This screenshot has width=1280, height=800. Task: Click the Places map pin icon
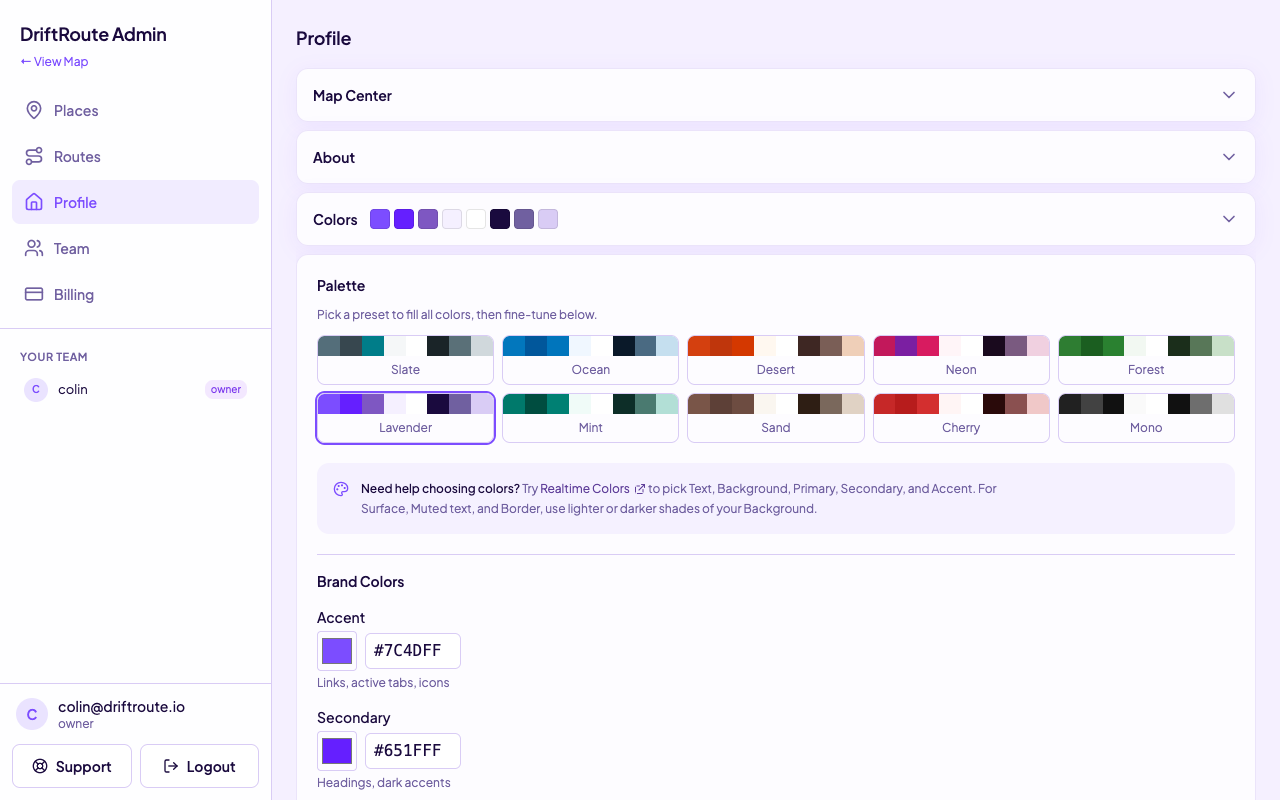(x=34, y=110)
